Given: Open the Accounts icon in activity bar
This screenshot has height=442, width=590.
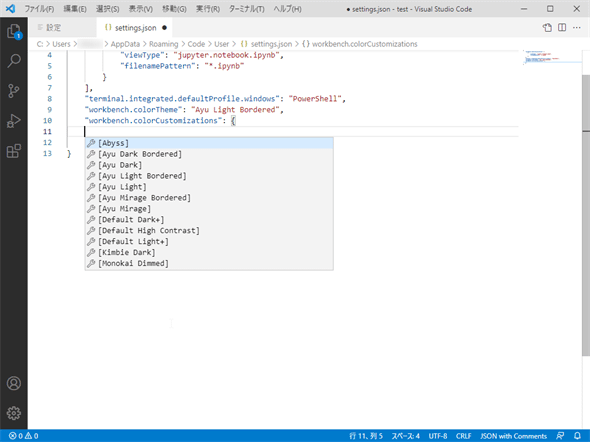Looking at the screenshot, I should click(14, 383).
